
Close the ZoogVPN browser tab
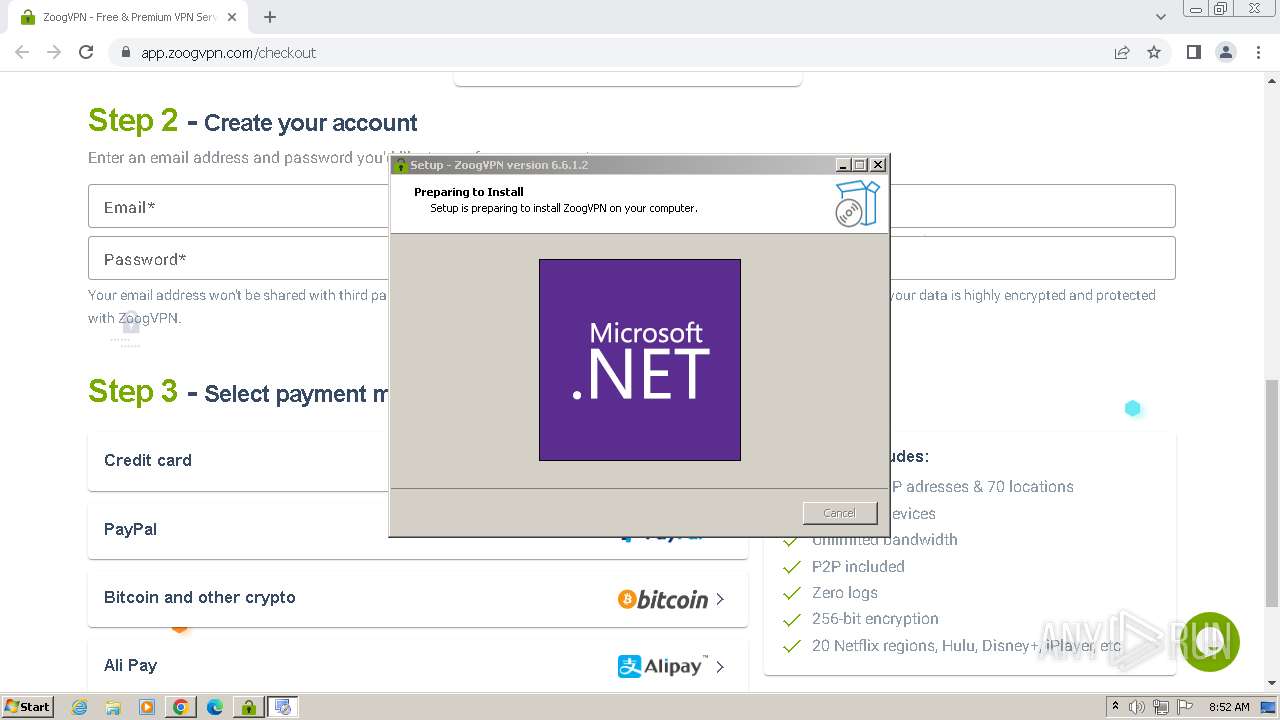click(232, 17)
